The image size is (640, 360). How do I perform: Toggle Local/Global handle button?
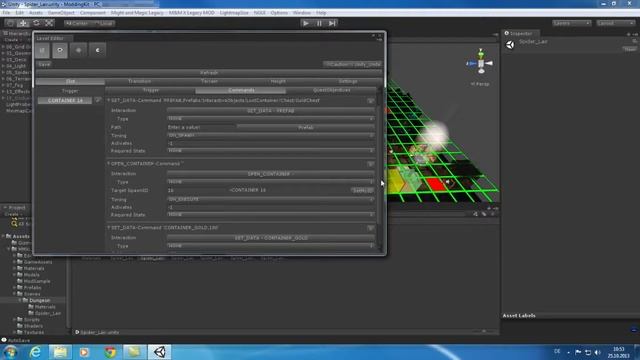(x=104, y=23)
